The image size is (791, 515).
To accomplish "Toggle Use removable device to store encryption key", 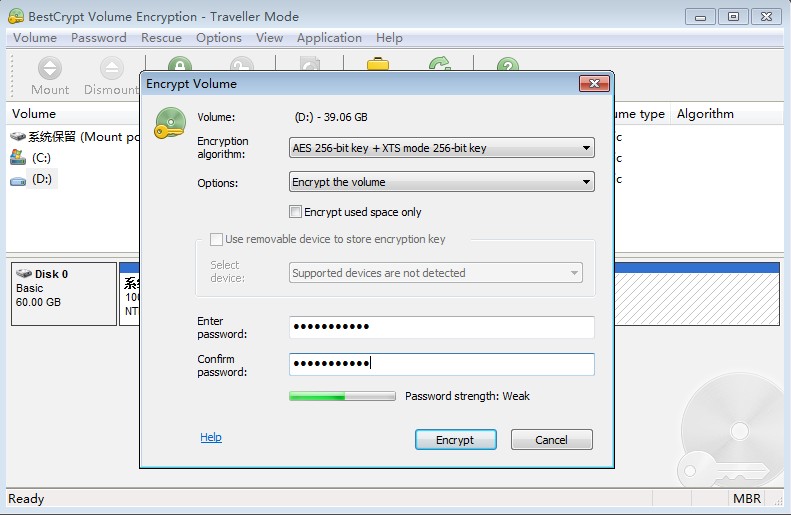I will tap(216, 239).
